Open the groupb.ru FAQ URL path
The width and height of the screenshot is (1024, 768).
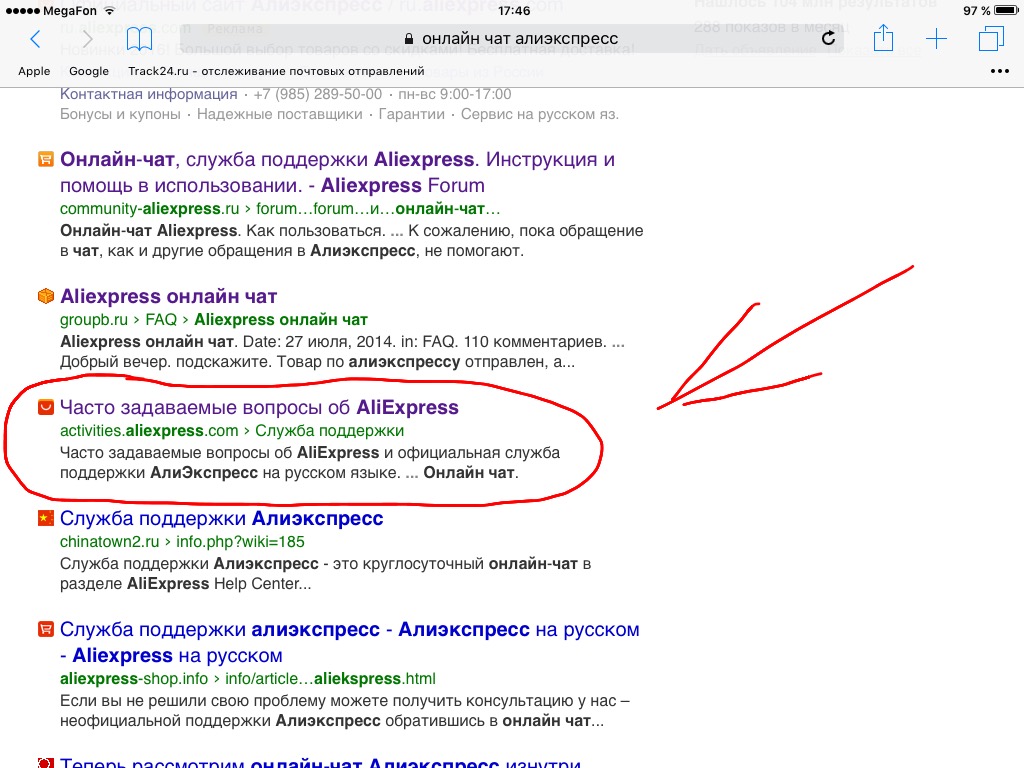214,319
